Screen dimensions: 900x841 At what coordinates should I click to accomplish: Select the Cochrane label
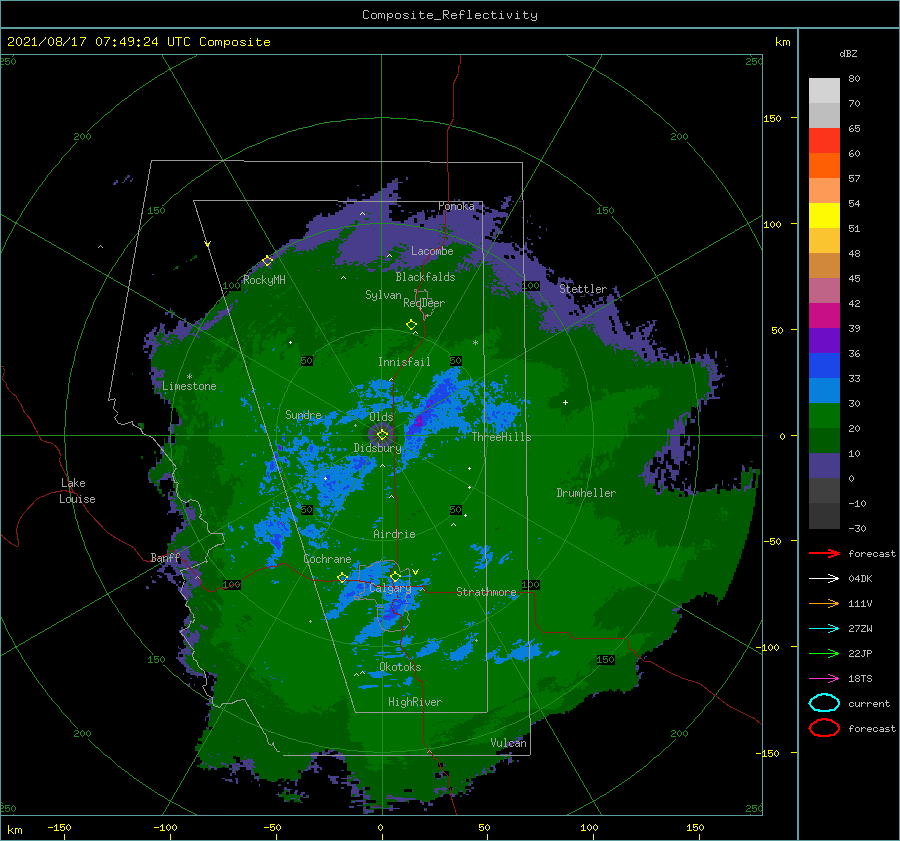point(327,559)
